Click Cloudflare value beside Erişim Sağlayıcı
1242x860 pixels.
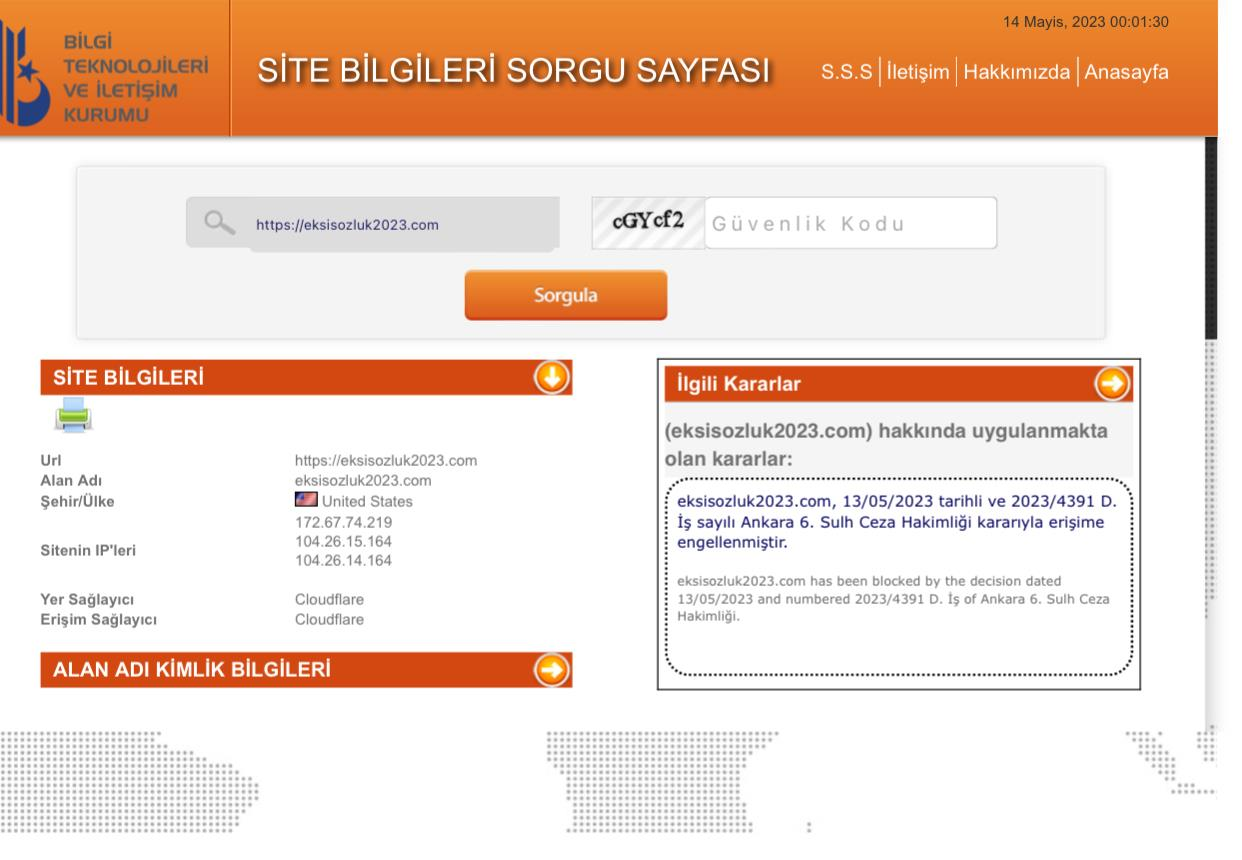(x=329, y=619)
